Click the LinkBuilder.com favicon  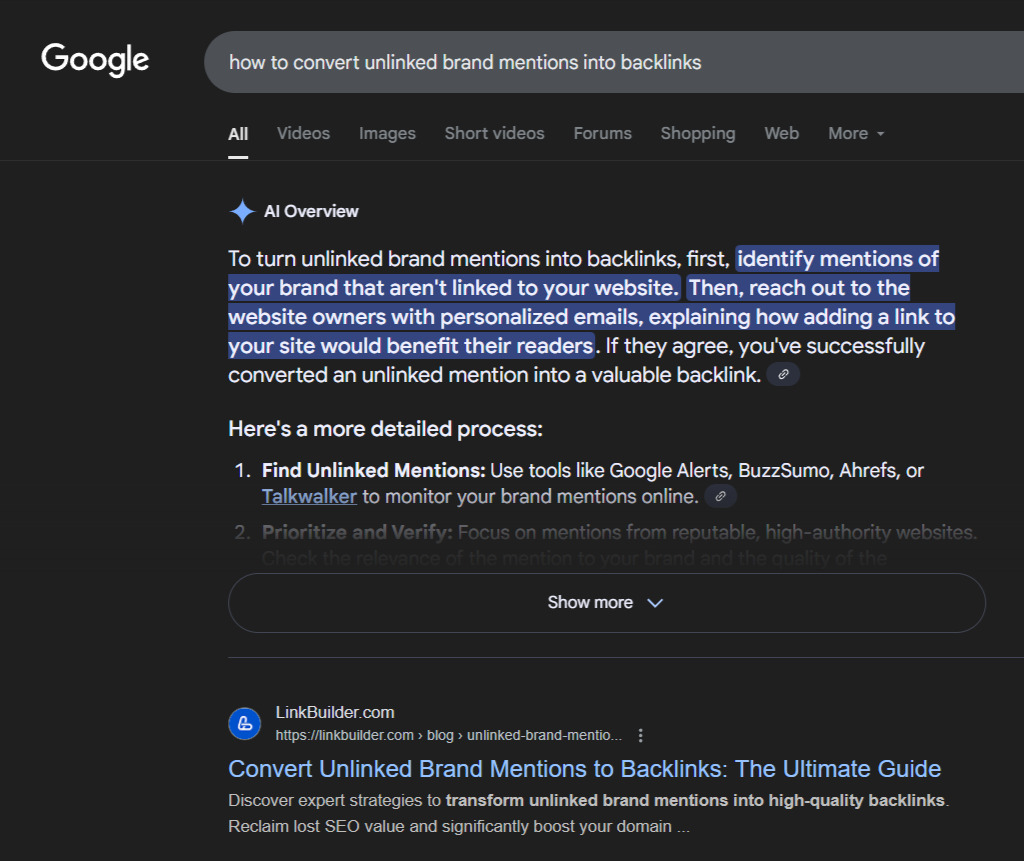tap(245, 724)
